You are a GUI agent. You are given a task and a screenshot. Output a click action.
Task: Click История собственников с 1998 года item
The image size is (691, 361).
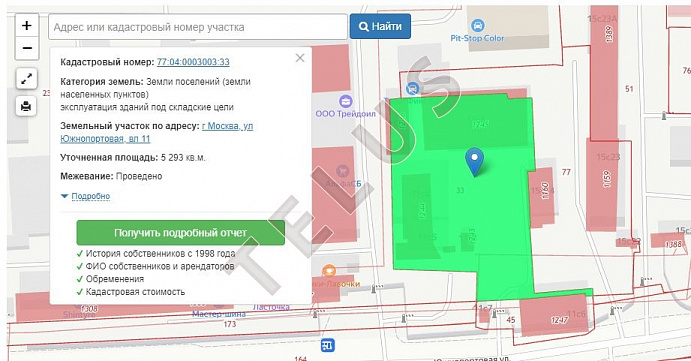[160, 253]
